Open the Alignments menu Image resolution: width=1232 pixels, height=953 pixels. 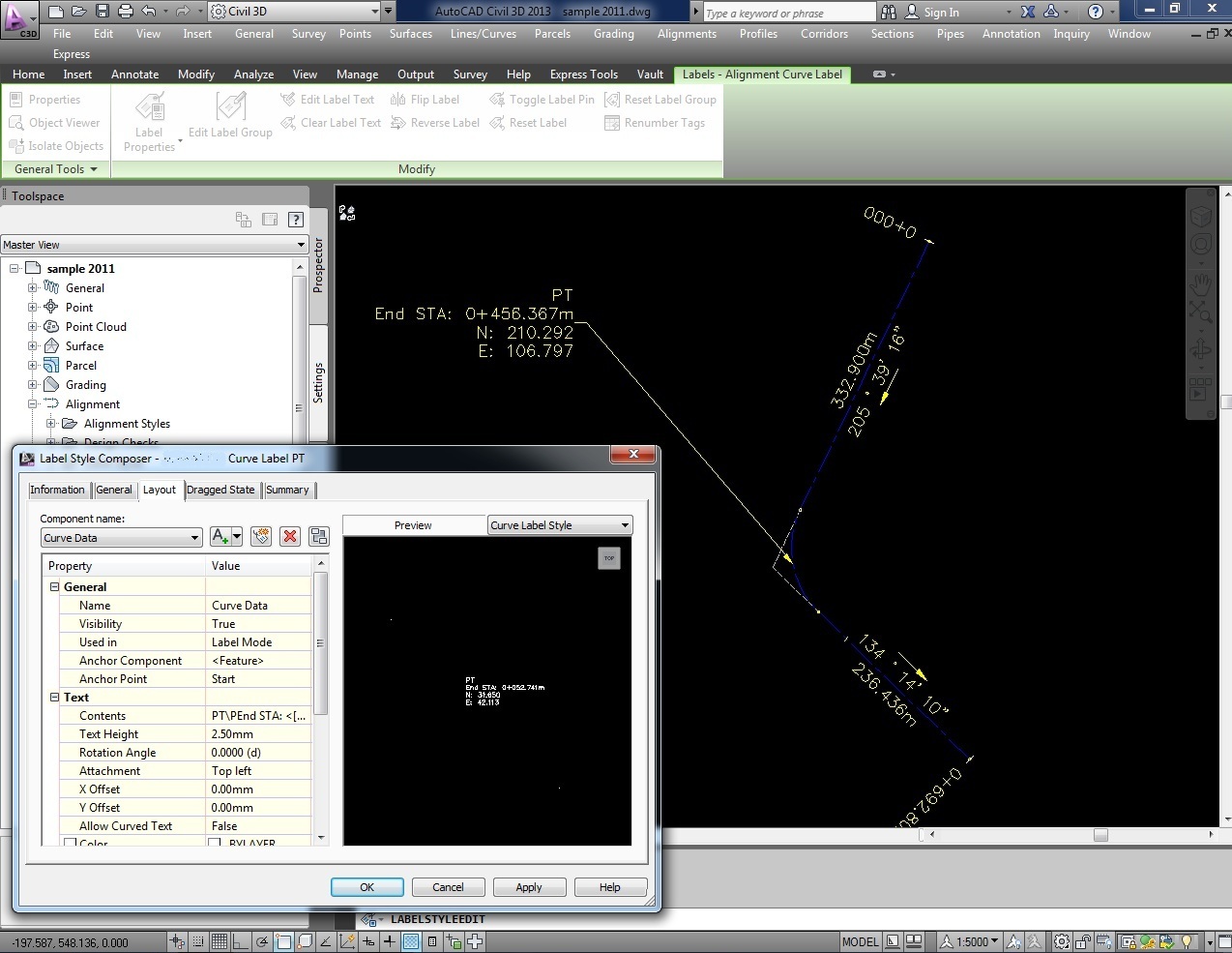(x=687, y=34)
